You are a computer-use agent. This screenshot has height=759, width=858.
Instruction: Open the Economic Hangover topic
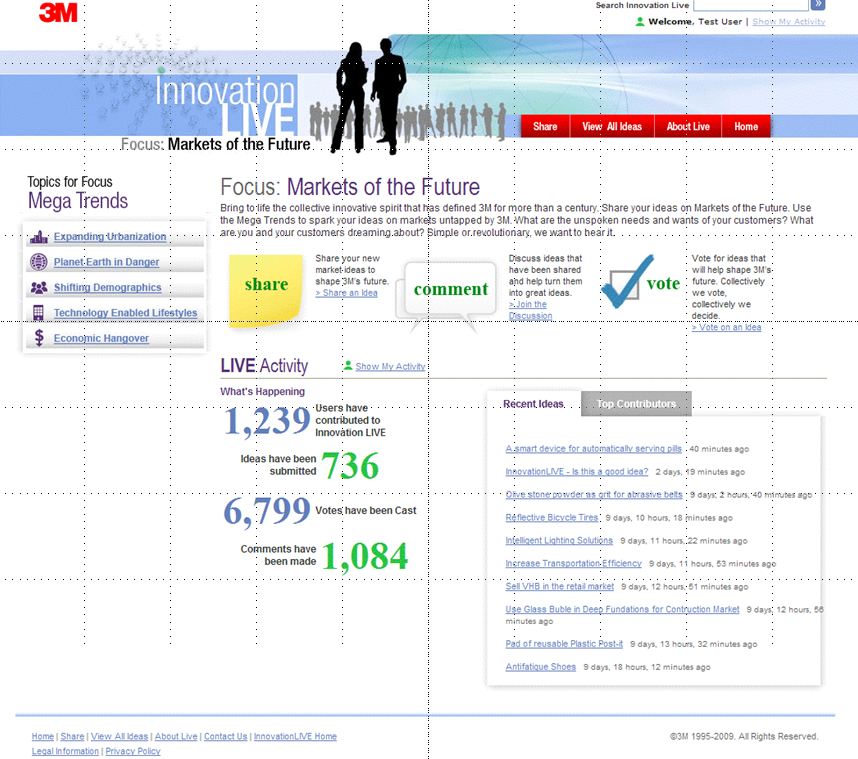pyautogui.click(x=101, y=338)
